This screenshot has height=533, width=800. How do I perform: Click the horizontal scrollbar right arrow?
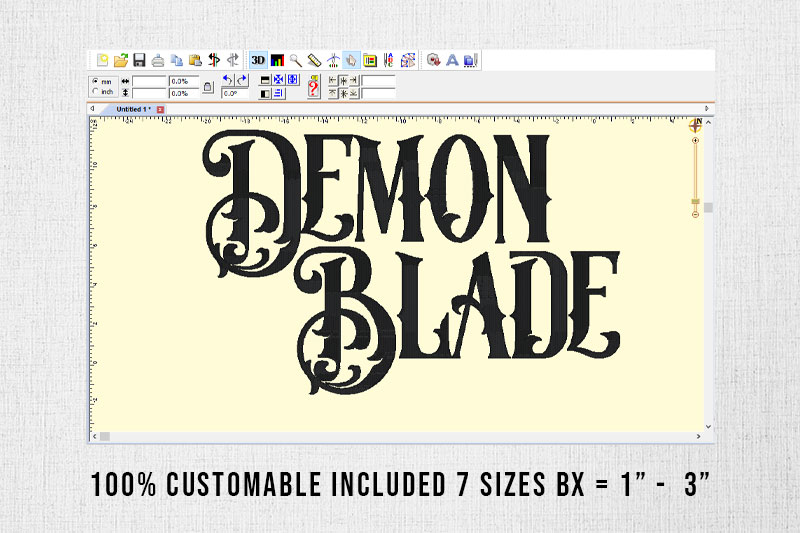[698, 437]
